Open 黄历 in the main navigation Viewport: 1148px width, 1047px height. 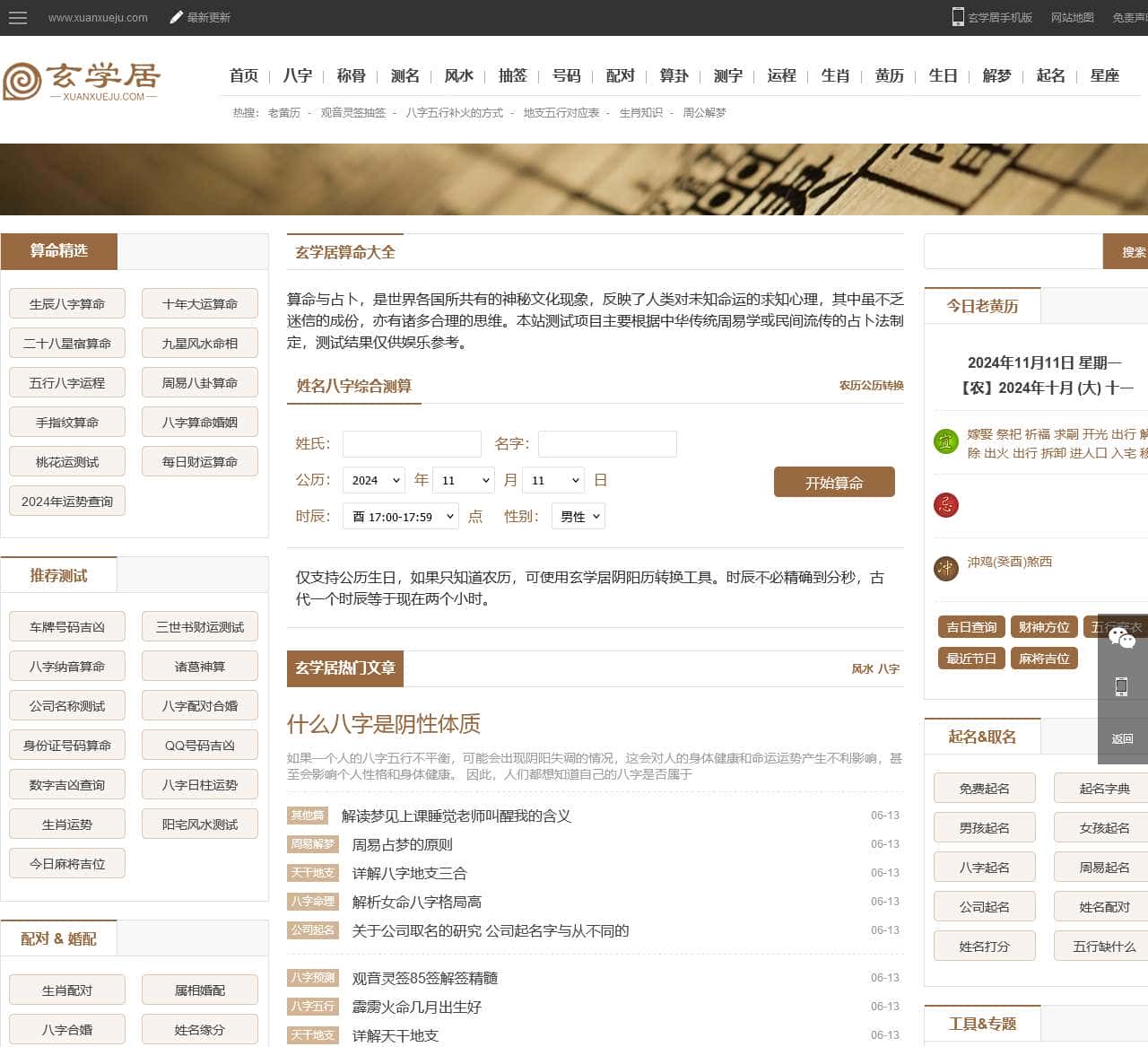click(x=889, y=76)
